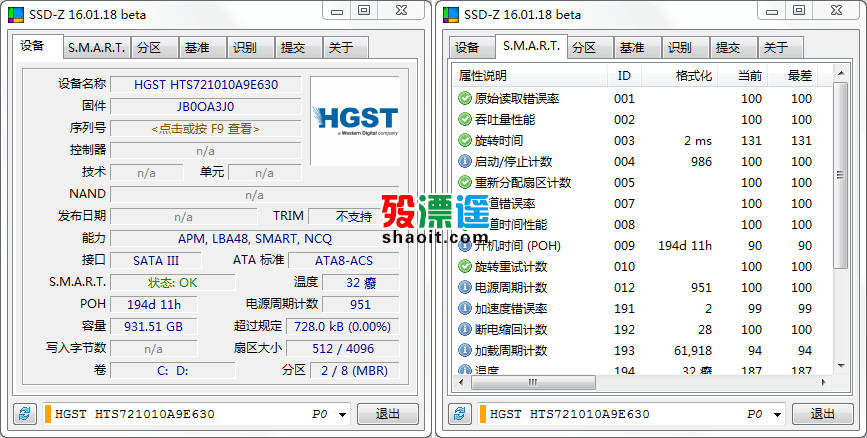The height and width of the screenshot is (438, 867).
Task: Click the 728.0 kB (0.00%) value
Action: (342, 326)
